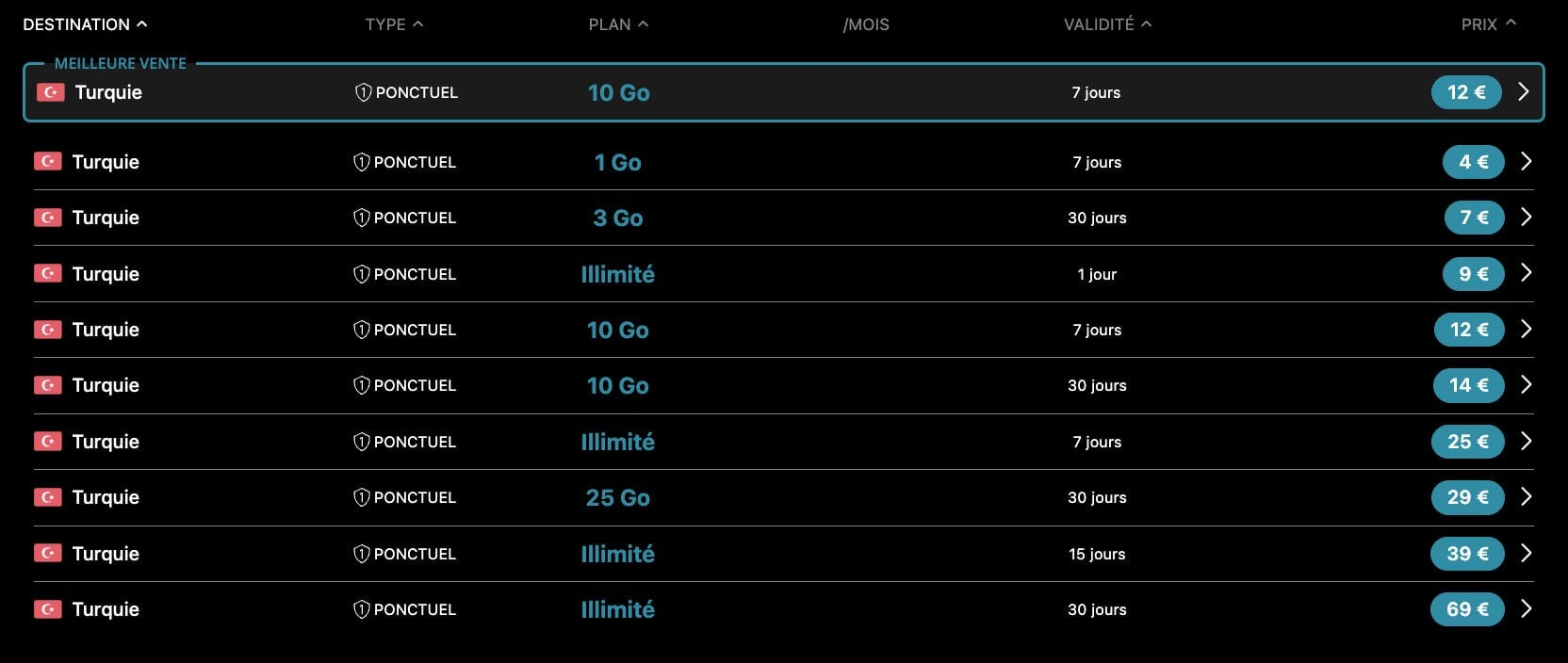Viewport: 1568px width, 663px height.
Task: Click the shield icon in the 10 Go 30 jours row
Action: point(361,385)
